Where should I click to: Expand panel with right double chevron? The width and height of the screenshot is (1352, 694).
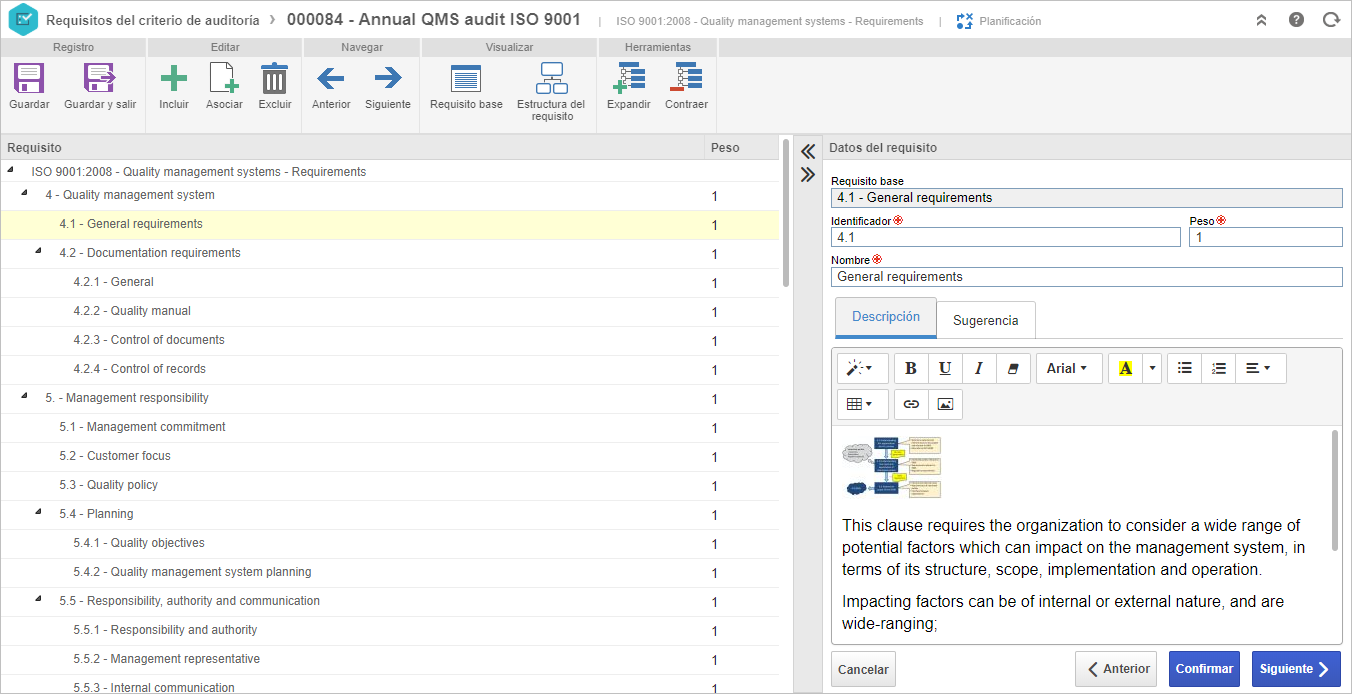(808, 174)
